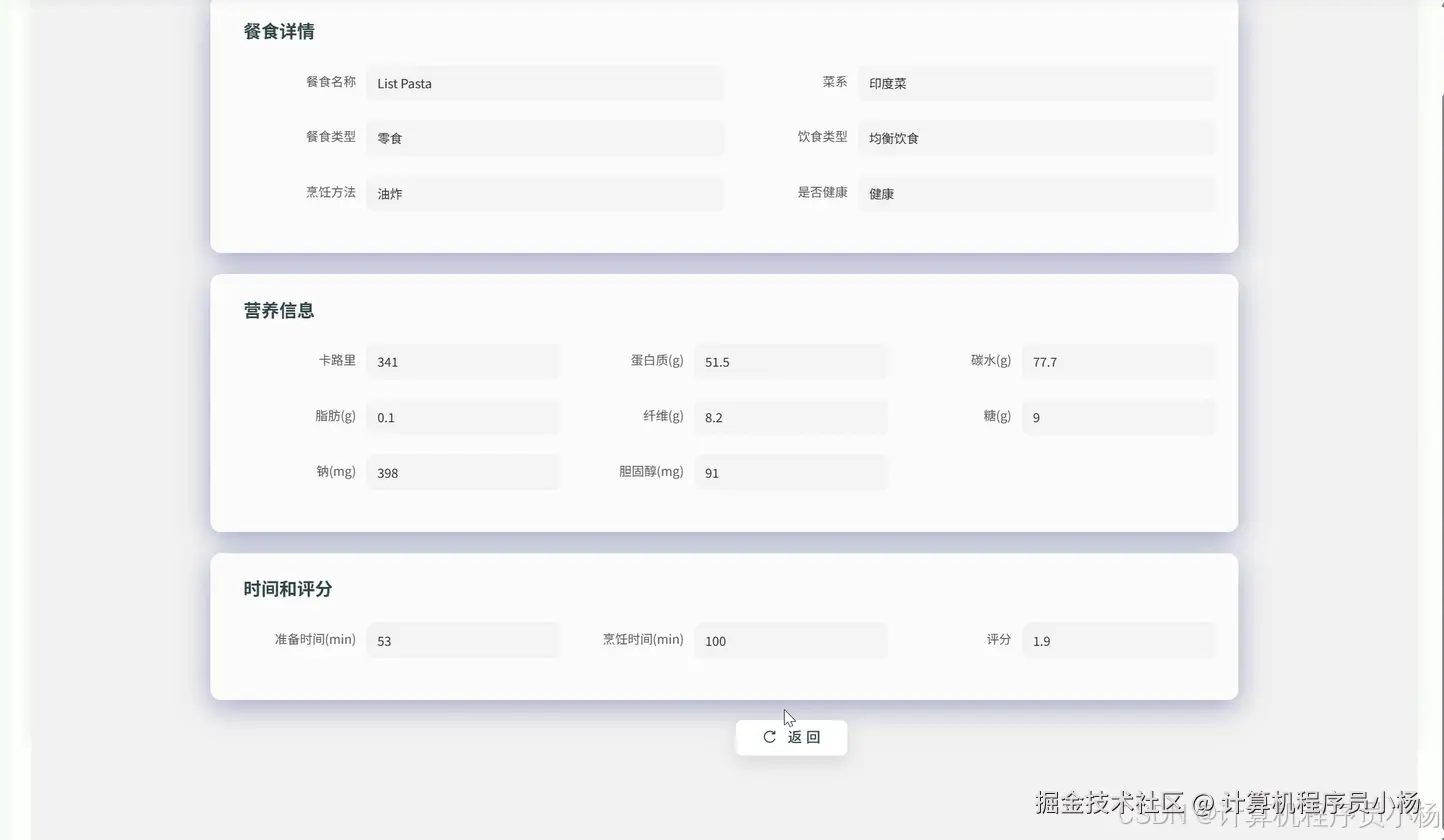Click the 脂肪 field with value 0.1
This screenshot has height=840, width=1444.
[463, 417]
